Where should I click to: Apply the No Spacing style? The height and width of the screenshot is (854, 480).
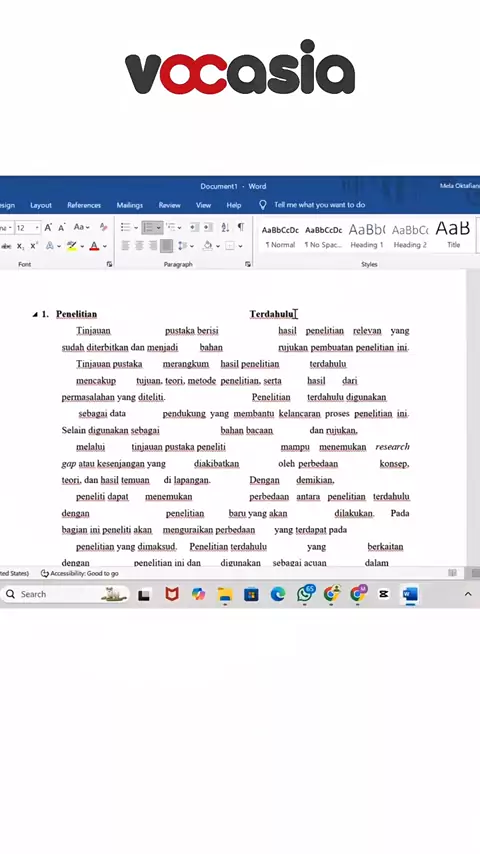[x=324, y=236]
